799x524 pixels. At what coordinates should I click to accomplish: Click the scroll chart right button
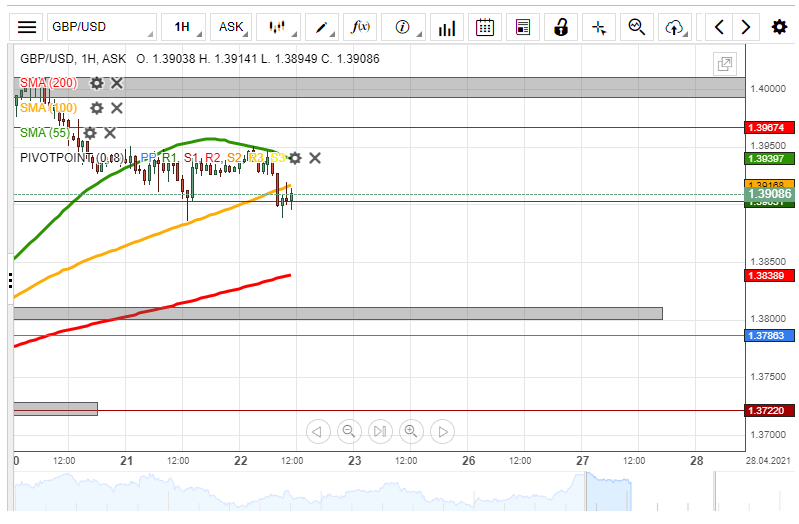442,432
